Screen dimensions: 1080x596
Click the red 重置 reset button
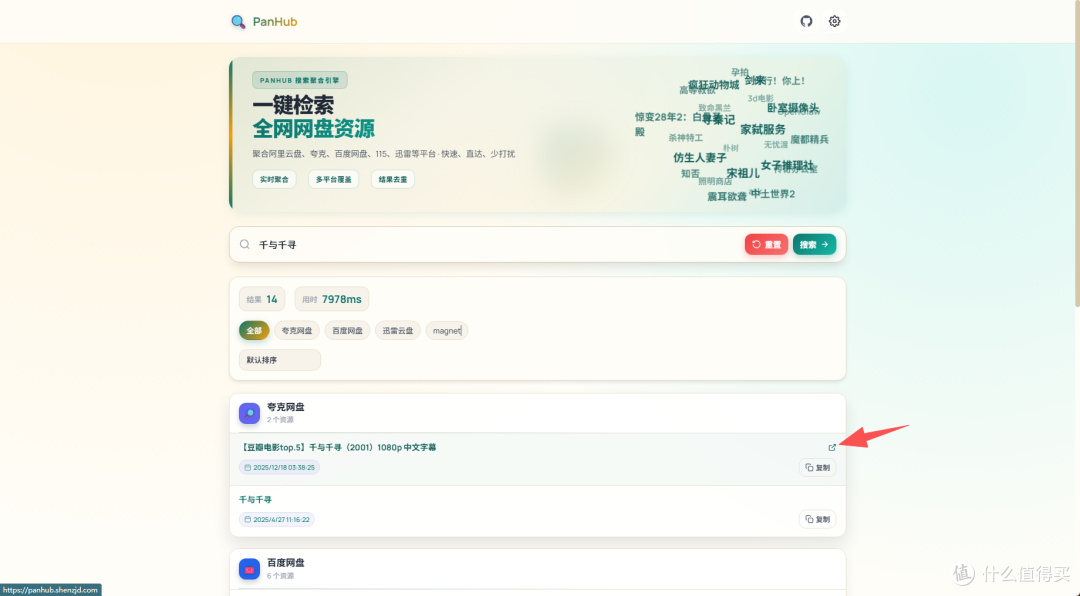766,245
